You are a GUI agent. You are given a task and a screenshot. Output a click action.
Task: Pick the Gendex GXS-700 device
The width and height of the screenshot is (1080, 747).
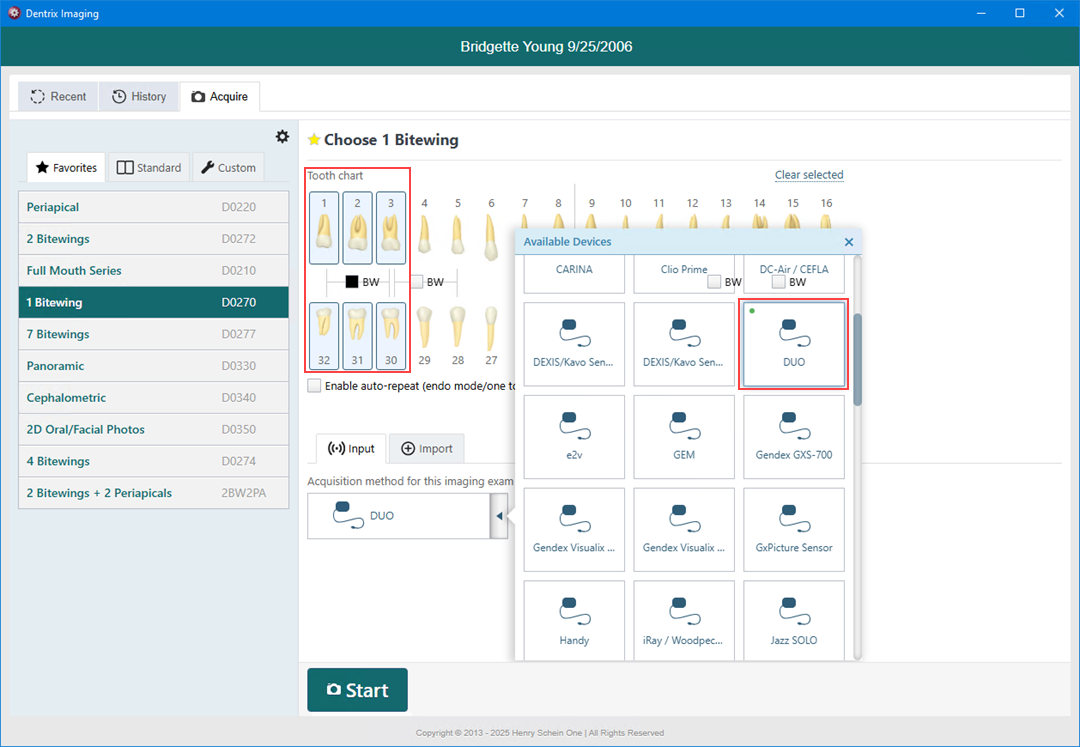point(793,436)
